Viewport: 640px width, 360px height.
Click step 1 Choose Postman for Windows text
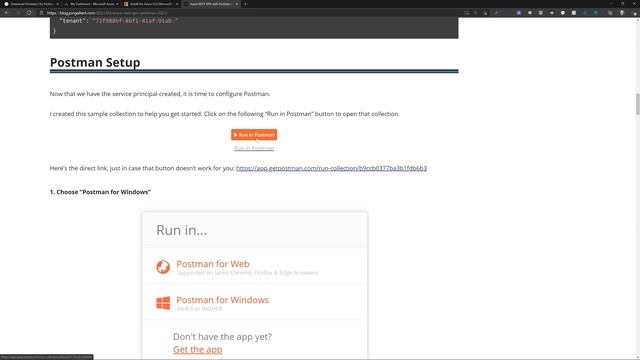point(100,192)
